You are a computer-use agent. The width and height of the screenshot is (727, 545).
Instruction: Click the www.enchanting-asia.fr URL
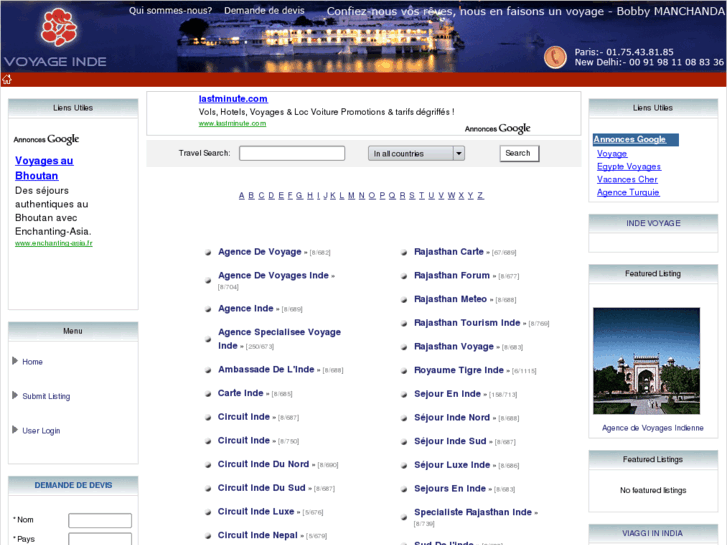[54, 243]
